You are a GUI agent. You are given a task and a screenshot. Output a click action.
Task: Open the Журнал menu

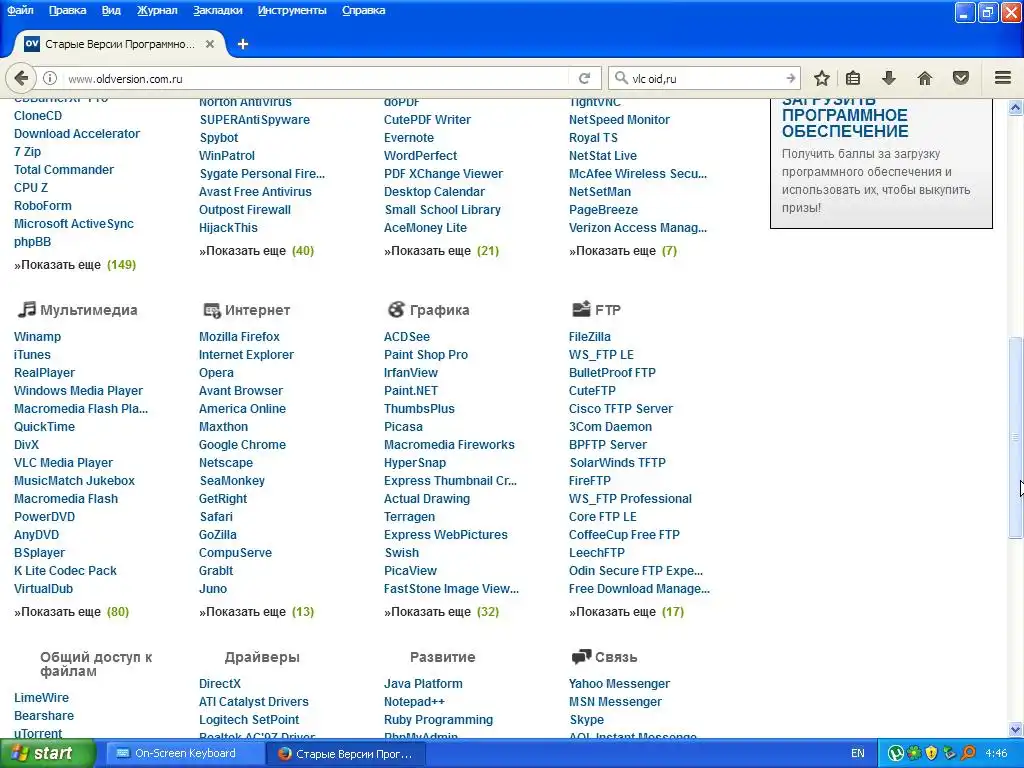pyautogui.click(x=157, y=10)
